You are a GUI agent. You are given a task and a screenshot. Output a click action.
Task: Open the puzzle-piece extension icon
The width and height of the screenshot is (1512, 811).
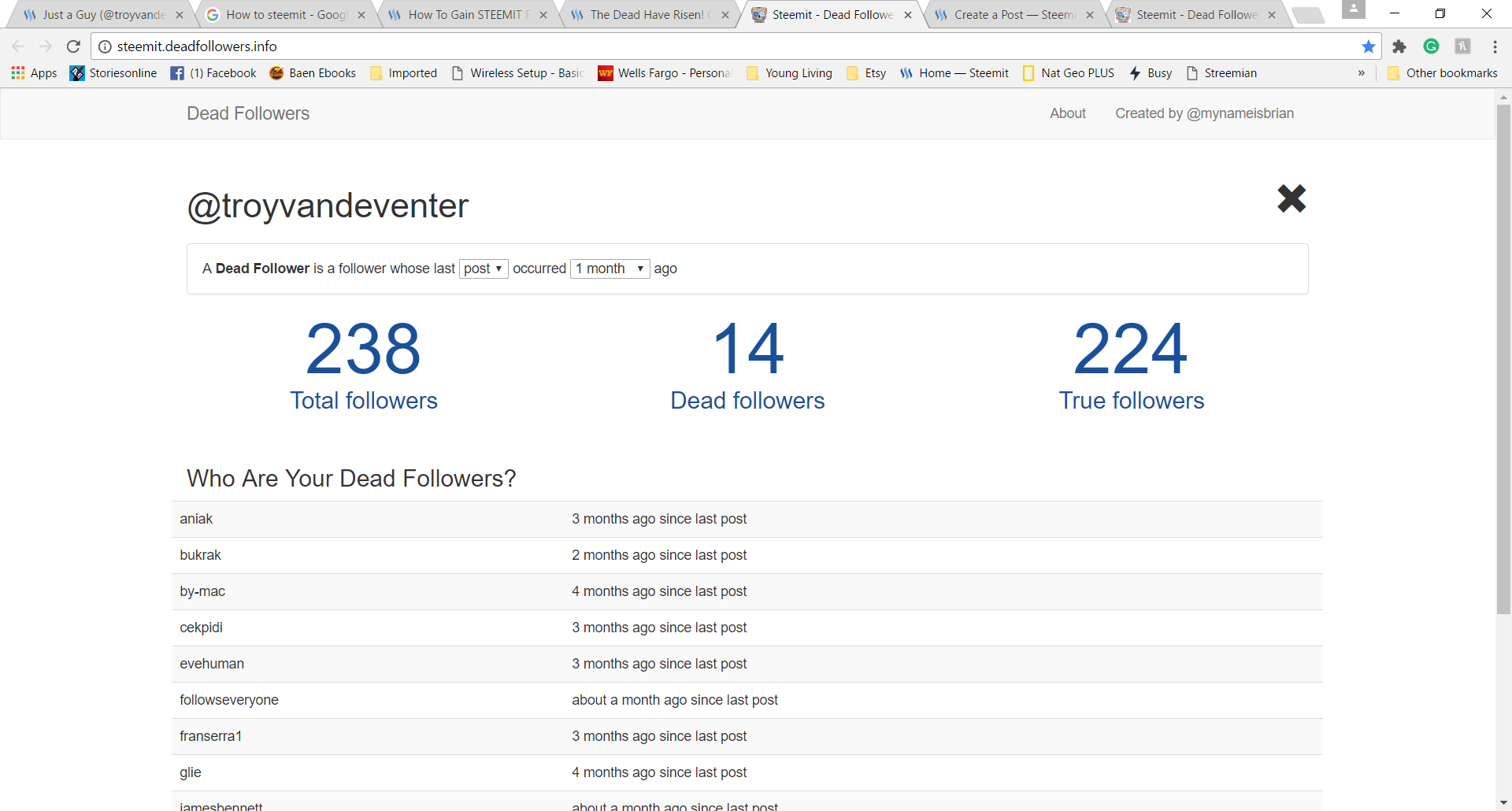pyautogui.click(x=1399, y=46)
